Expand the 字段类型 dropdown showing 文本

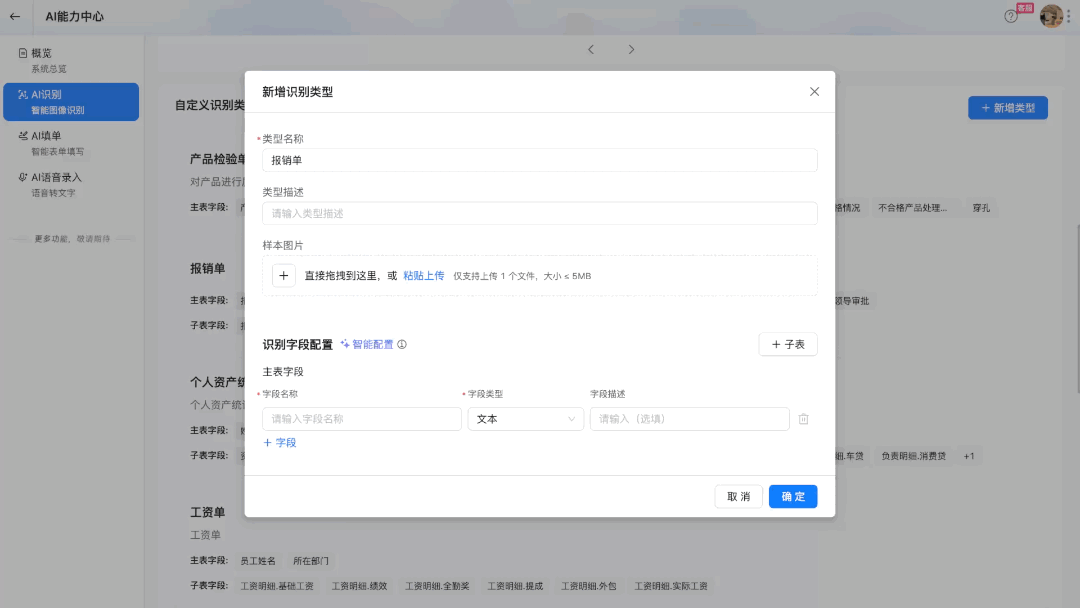[x=526, y=419]
